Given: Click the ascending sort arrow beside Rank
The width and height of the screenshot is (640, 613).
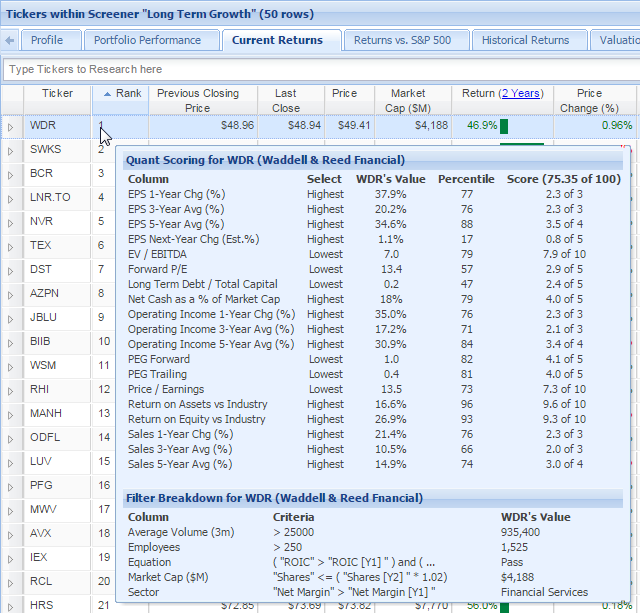Looking at the screenshot, I should click(x=107, y=94).
